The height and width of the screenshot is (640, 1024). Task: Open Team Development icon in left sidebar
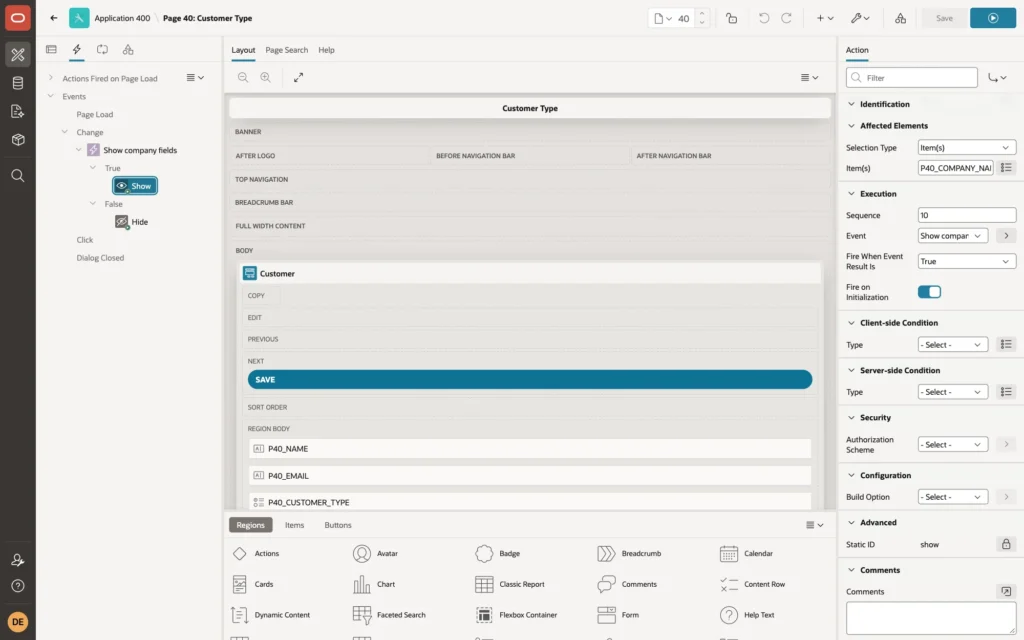point(18,112)
